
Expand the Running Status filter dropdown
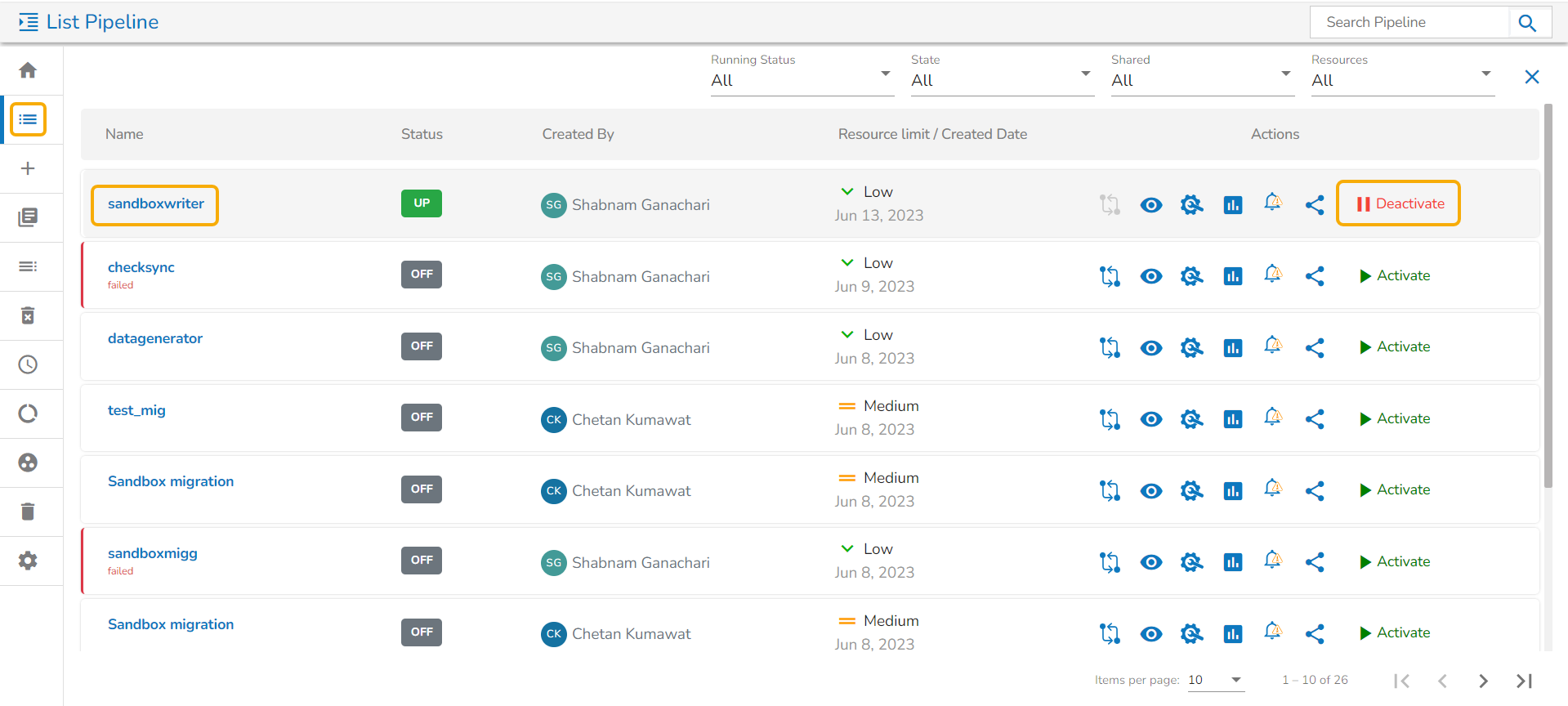pos(801,80)
